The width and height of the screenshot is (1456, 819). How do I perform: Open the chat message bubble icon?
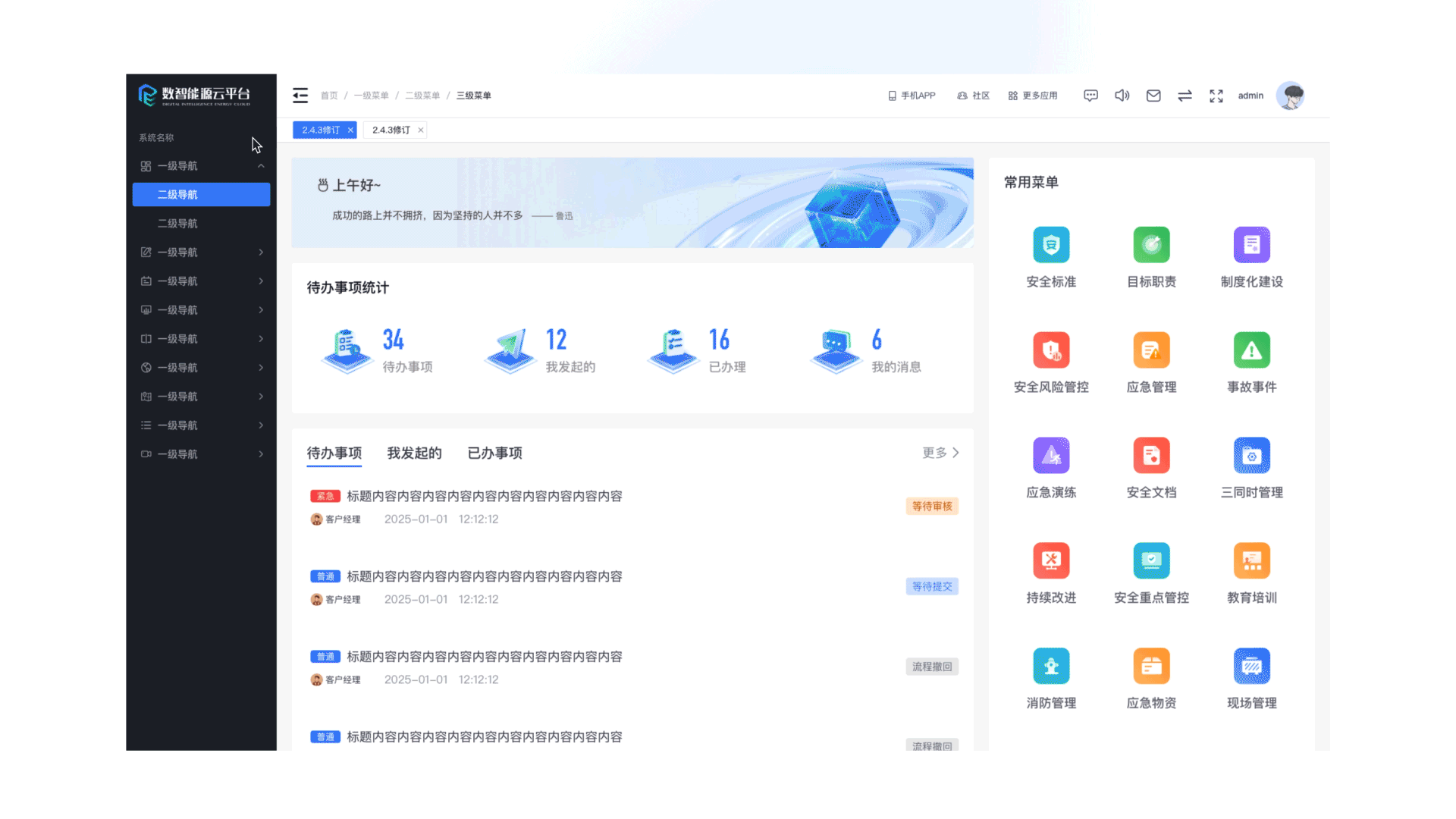point(1090,96)
